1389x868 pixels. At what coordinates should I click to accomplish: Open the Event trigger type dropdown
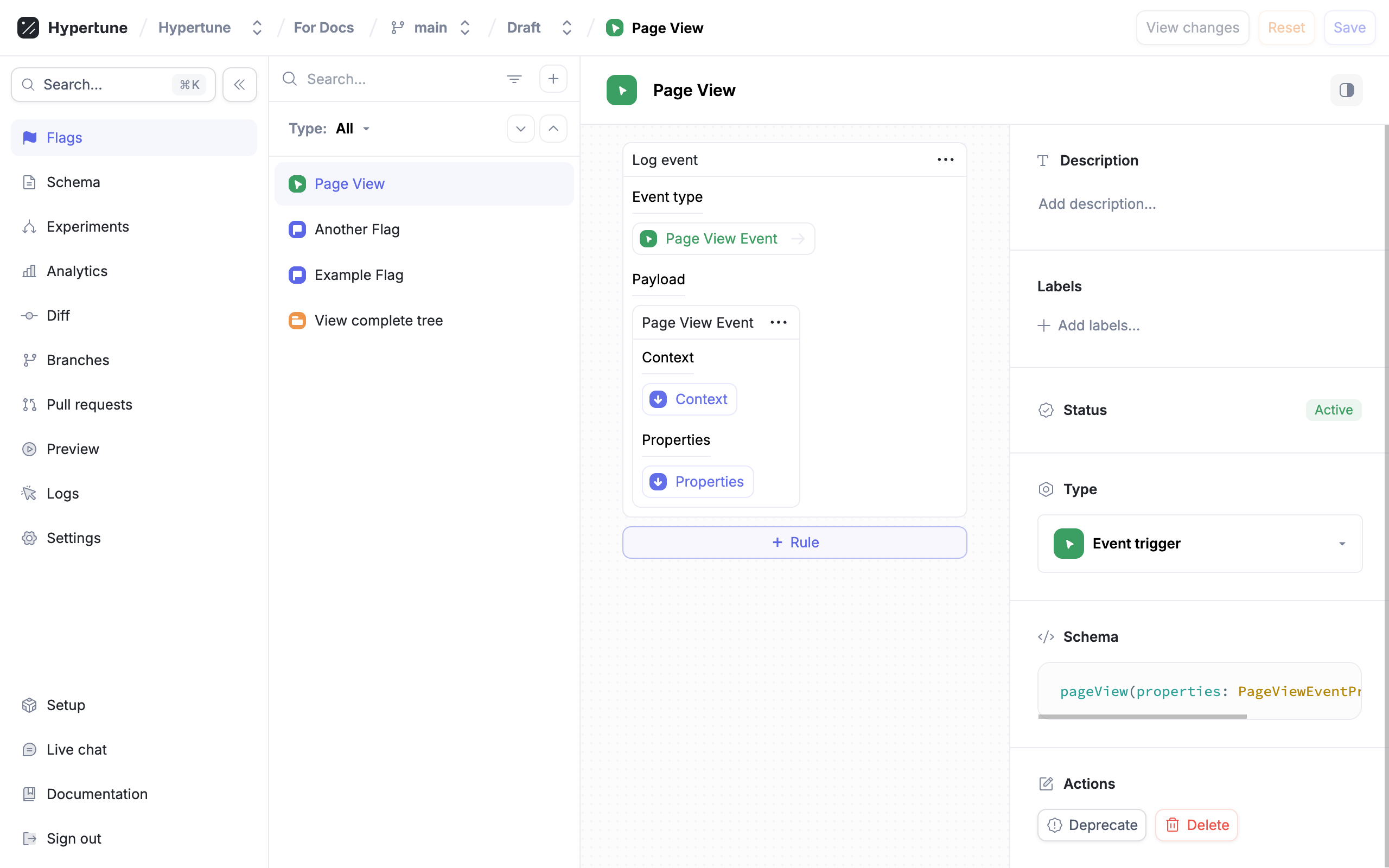[1199, 543]
